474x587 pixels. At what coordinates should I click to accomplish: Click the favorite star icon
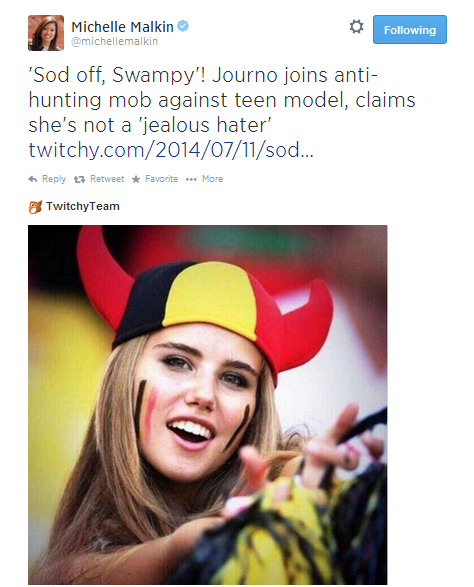pos(136,179)
